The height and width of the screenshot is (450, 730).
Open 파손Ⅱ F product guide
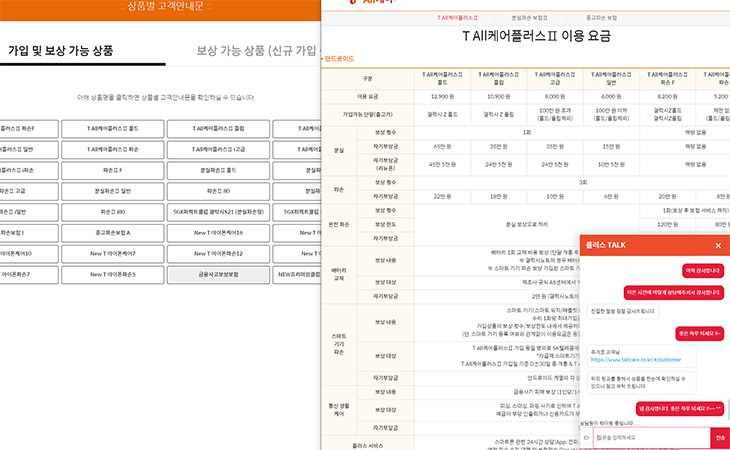click(x=113, y=170)
